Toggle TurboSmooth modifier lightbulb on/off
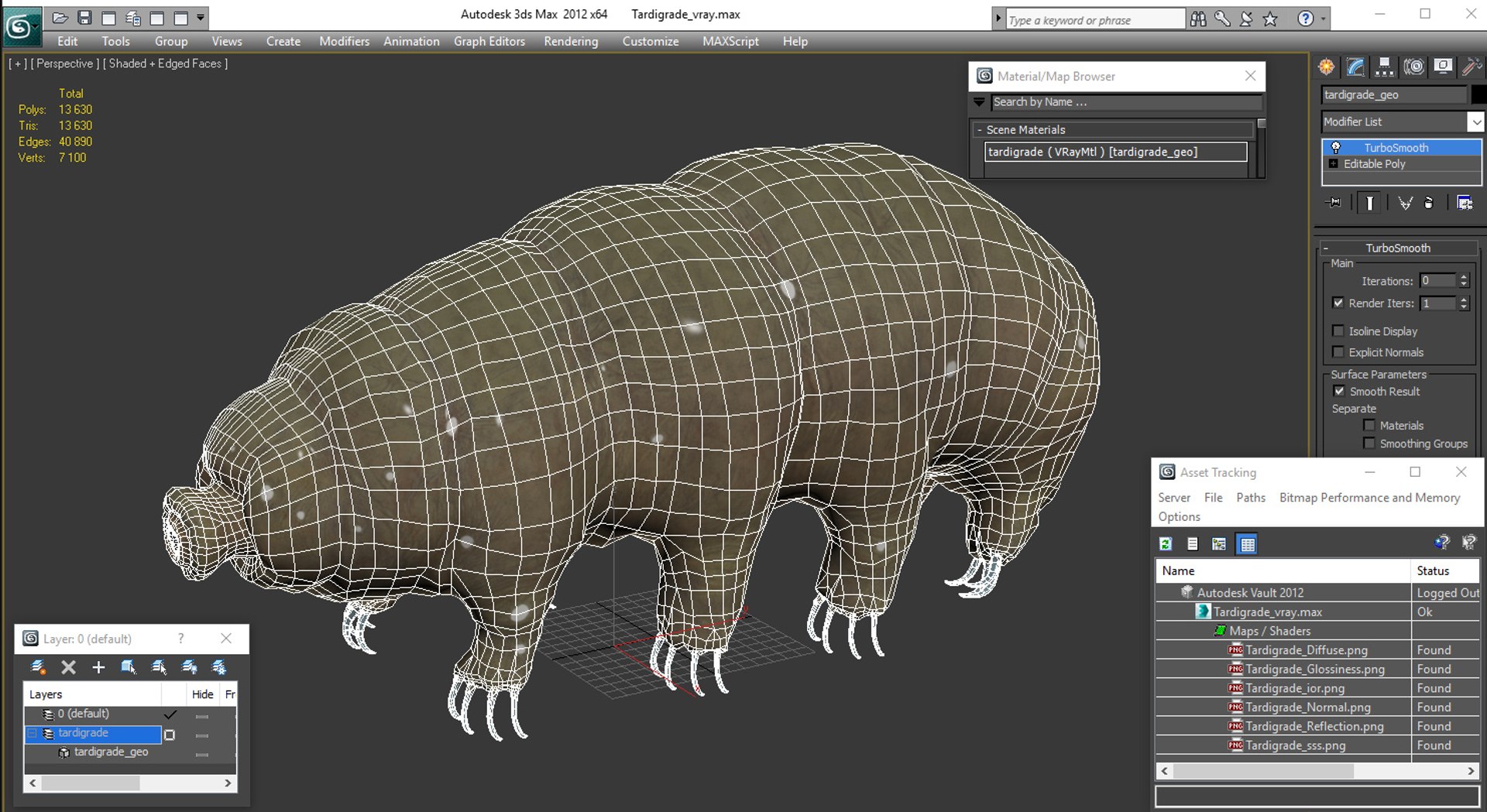Screen dimensions: 1487x812 [x=1335, y=147]
